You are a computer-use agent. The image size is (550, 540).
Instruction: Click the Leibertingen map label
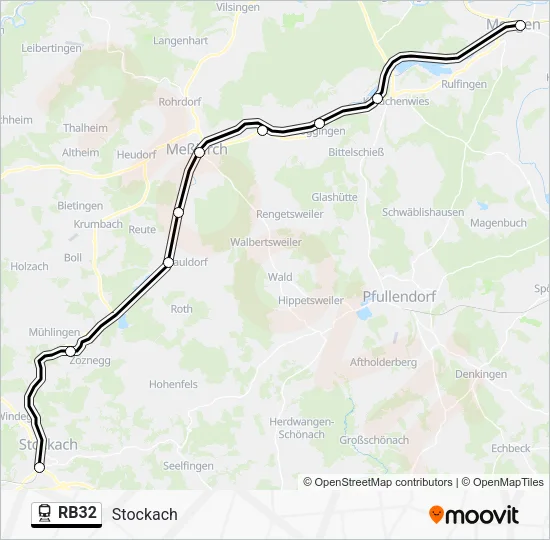point(51,48)
